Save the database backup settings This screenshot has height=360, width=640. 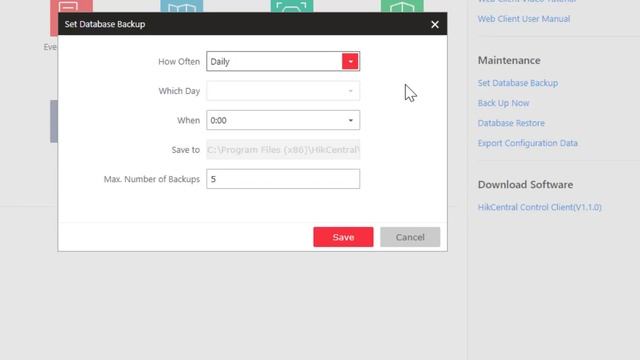pyautogui.click(x=343, y=237)
